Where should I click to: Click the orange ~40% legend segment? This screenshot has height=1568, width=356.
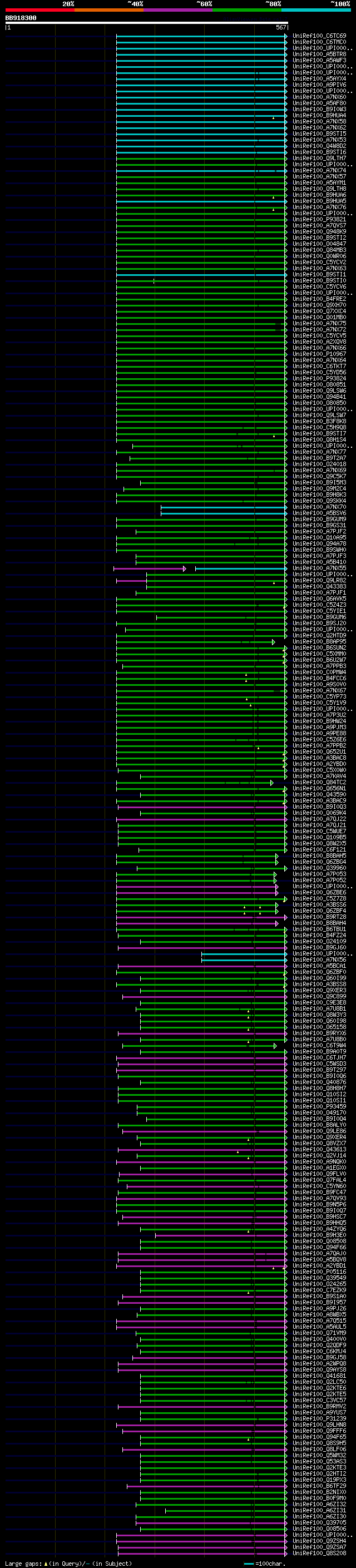pos(109,10)
